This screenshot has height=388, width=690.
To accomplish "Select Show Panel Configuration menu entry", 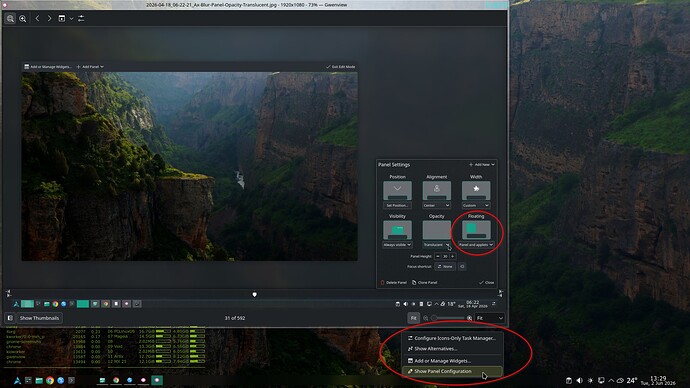I will click(x=451, y=371).
